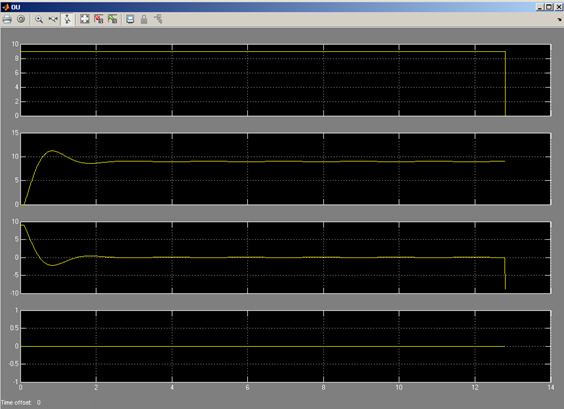Click the overshoot peak of the response curve
Screen dimensions: 564x409
pos(52,150)
